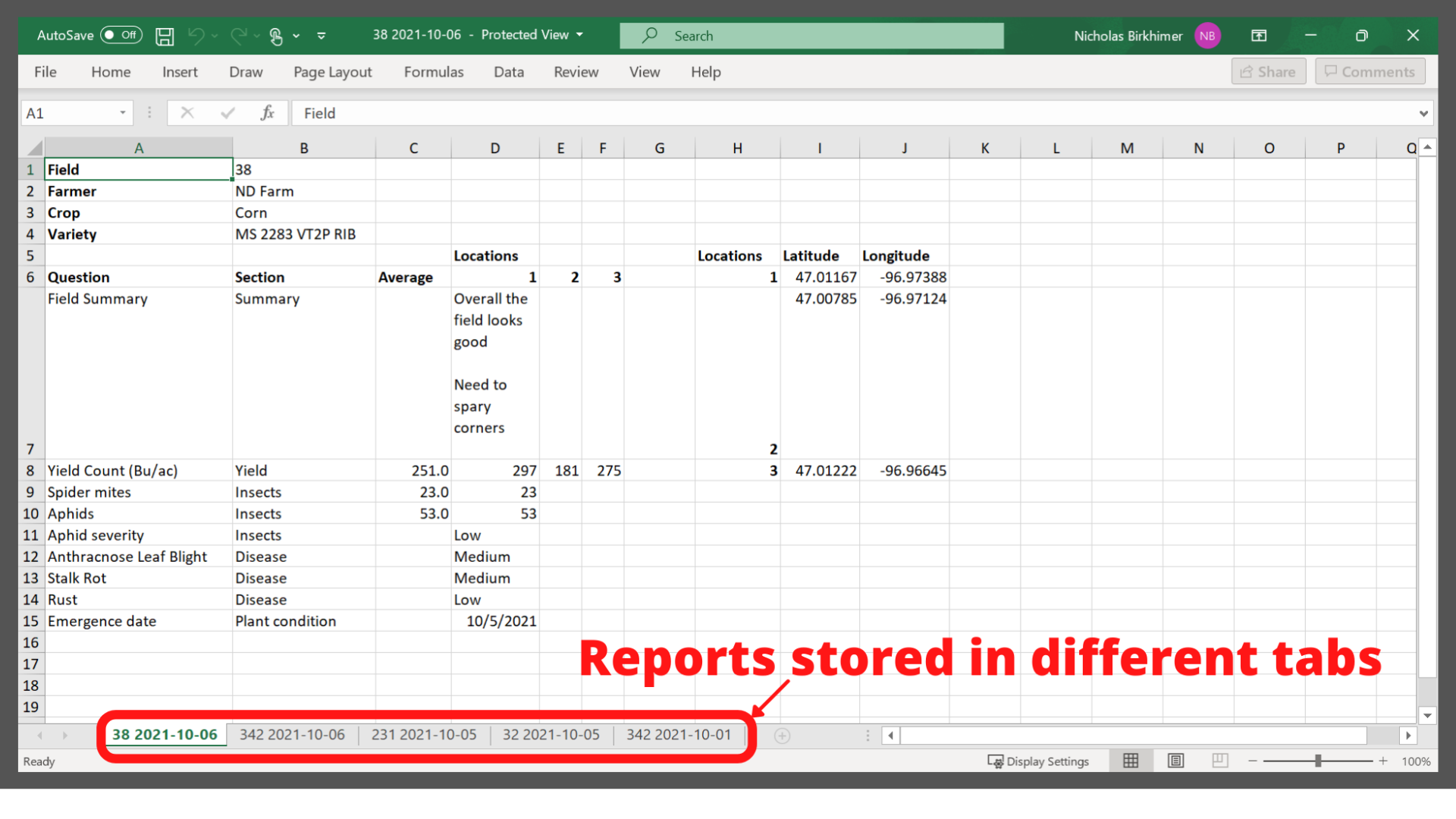Click the Name Box showing A1
The width and height of the screenshot is (1456, 819).
(68, 113)
